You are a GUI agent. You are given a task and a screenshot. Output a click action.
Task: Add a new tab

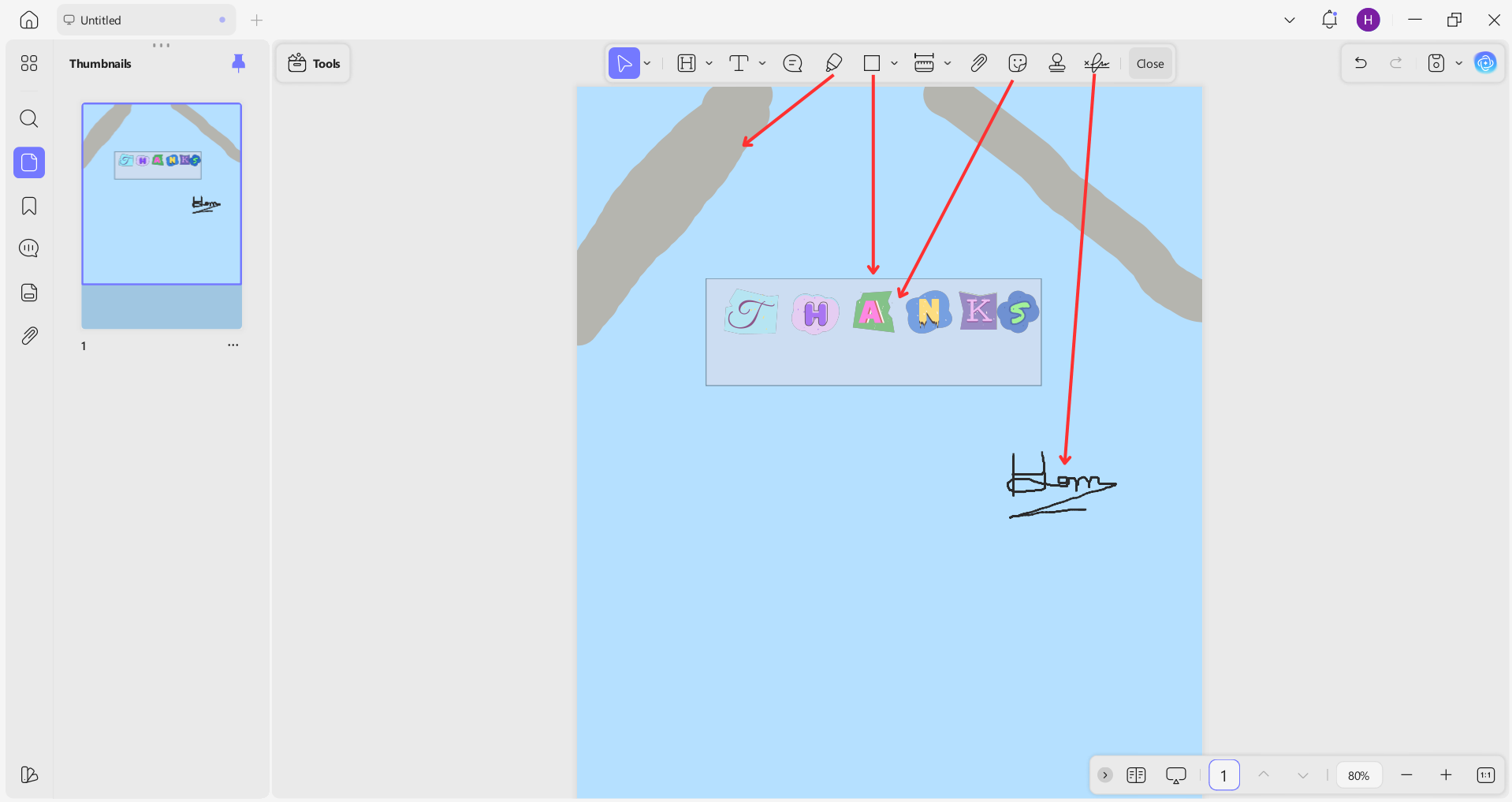point(256,20)
